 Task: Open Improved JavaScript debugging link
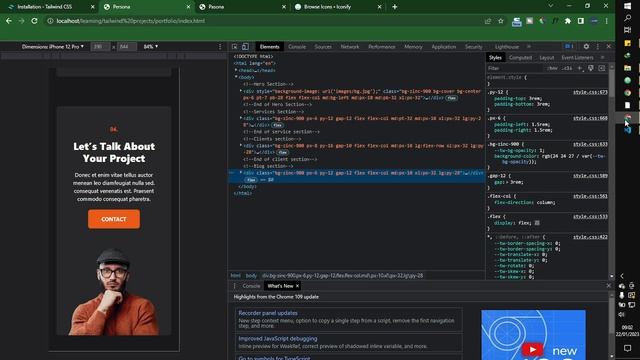point(278,338)
